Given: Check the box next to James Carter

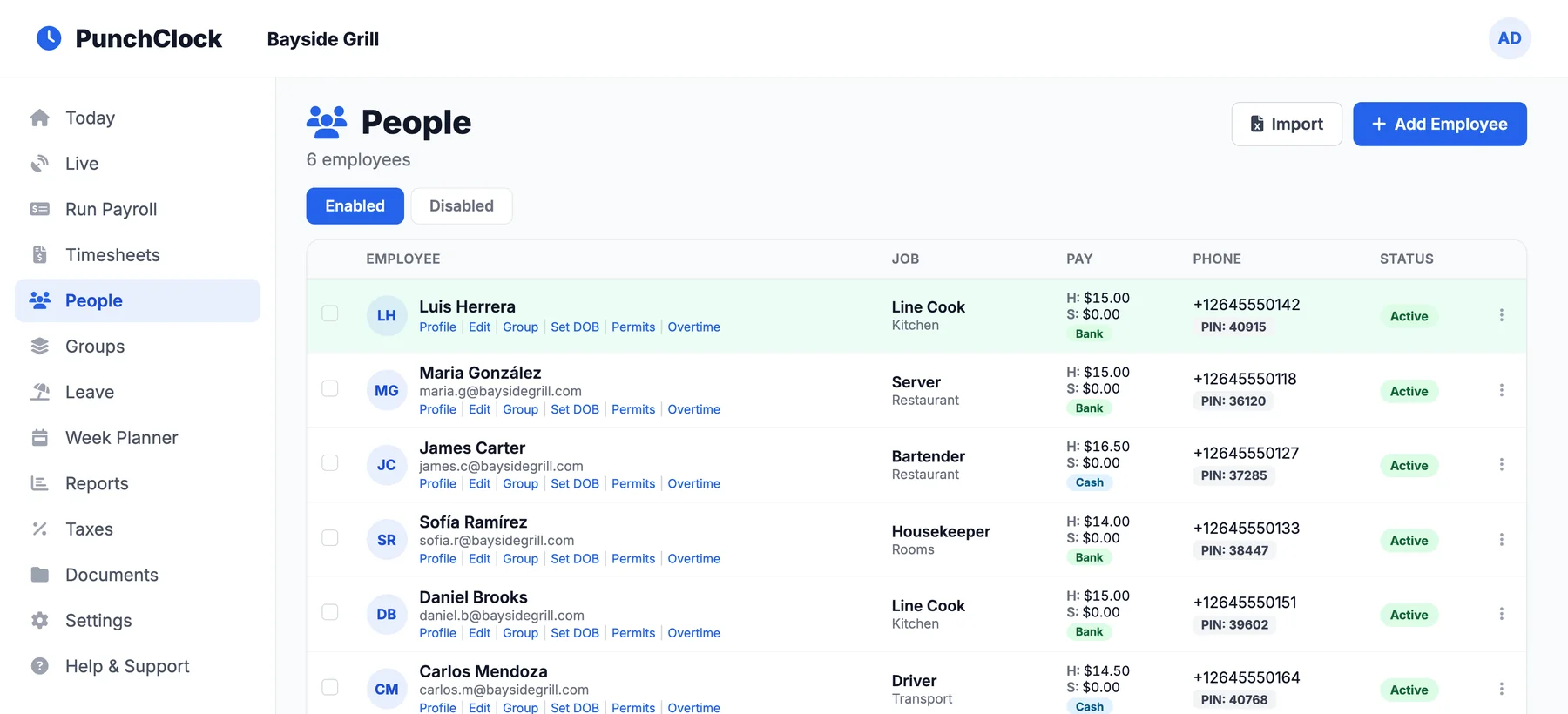Looking at the screenshot, I should 330,462.
